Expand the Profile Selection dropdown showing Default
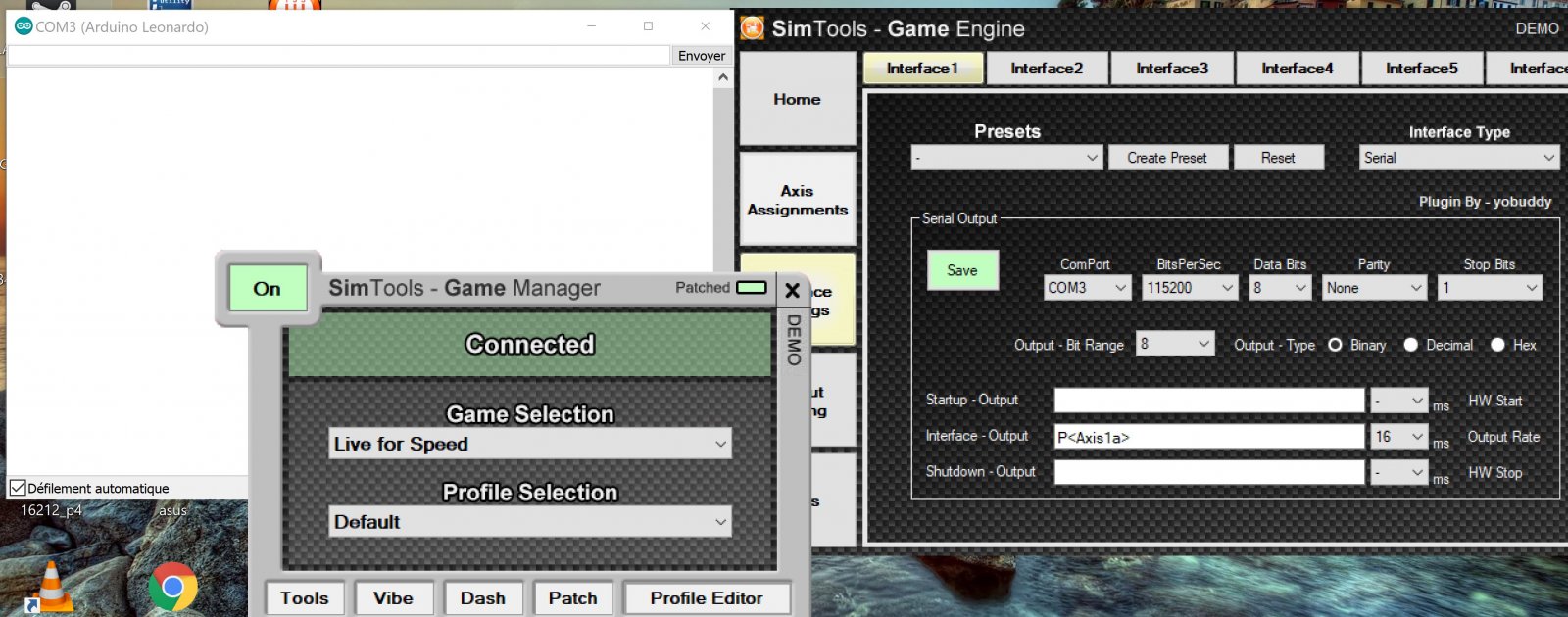 530,522
